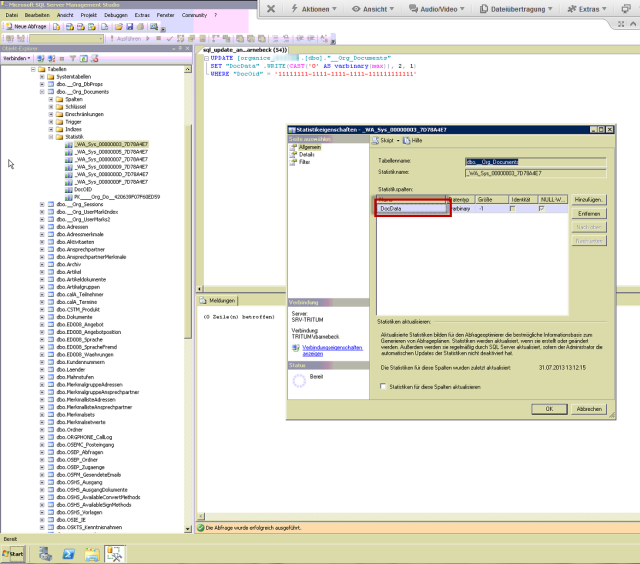640x564 pixels.
Task: Open remote session Ansicht eye menu
Action: tap(373, 9)
